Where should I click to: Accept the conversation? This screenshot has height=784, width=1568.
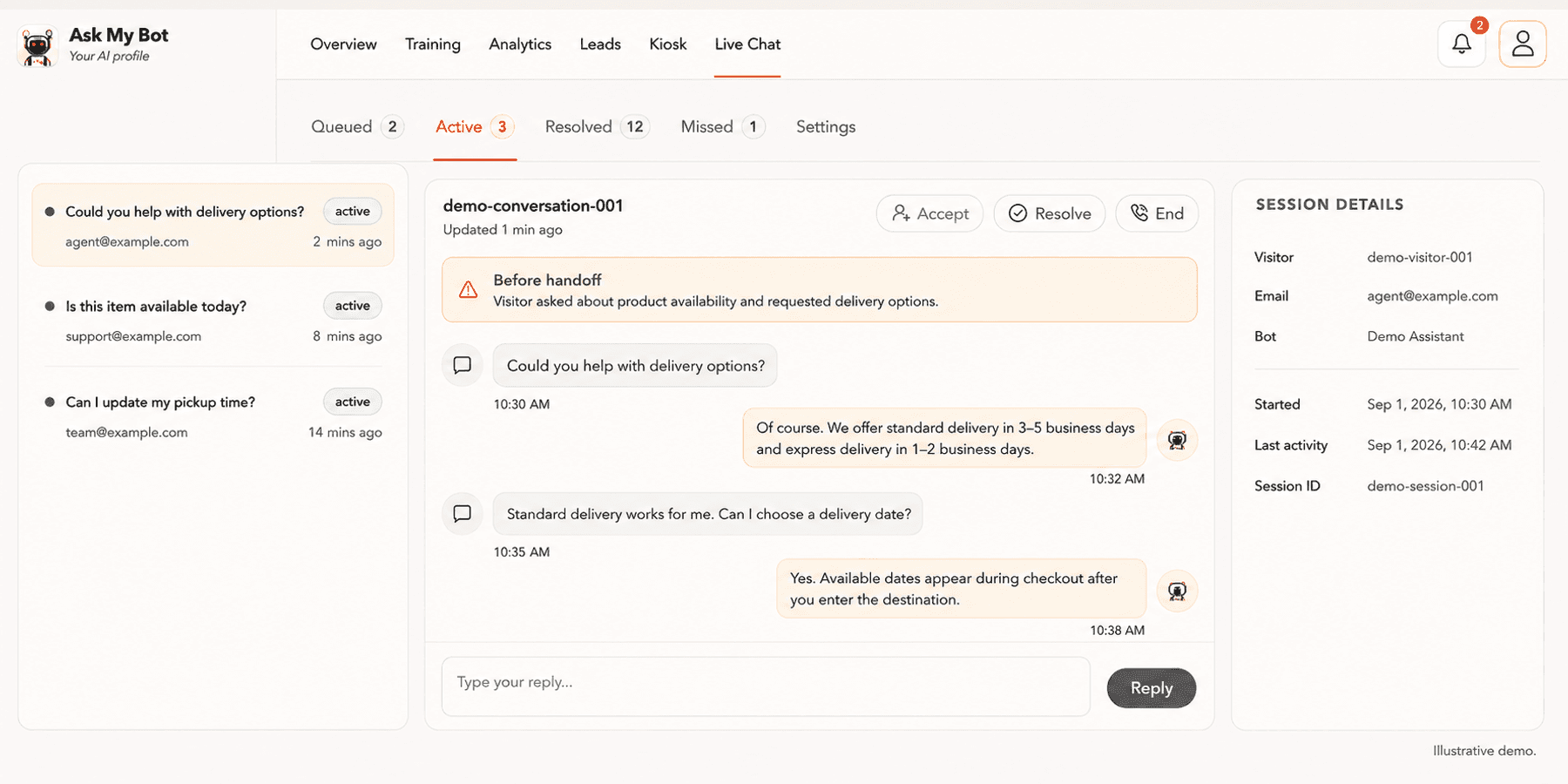[x=929, y=213]
